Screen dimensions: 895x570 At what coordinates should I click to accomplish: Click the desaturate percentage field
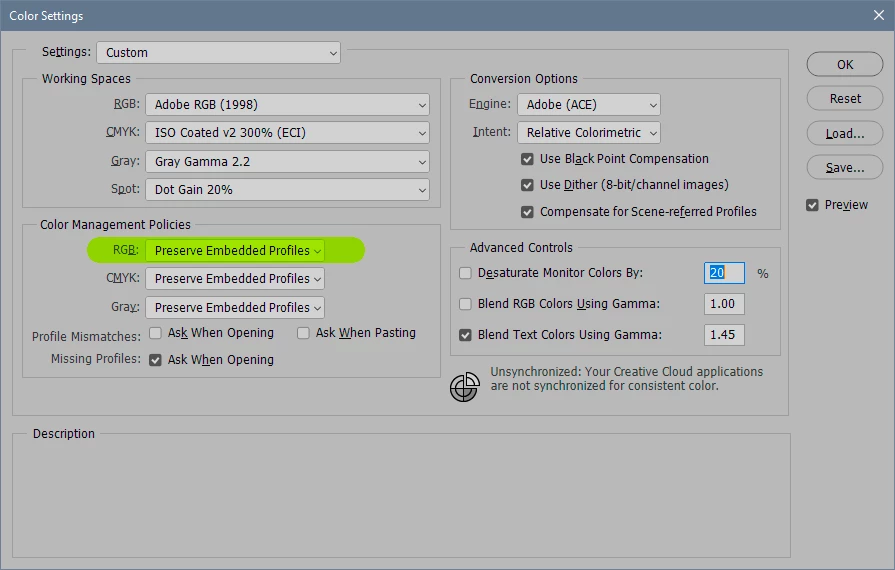point(724,273)
